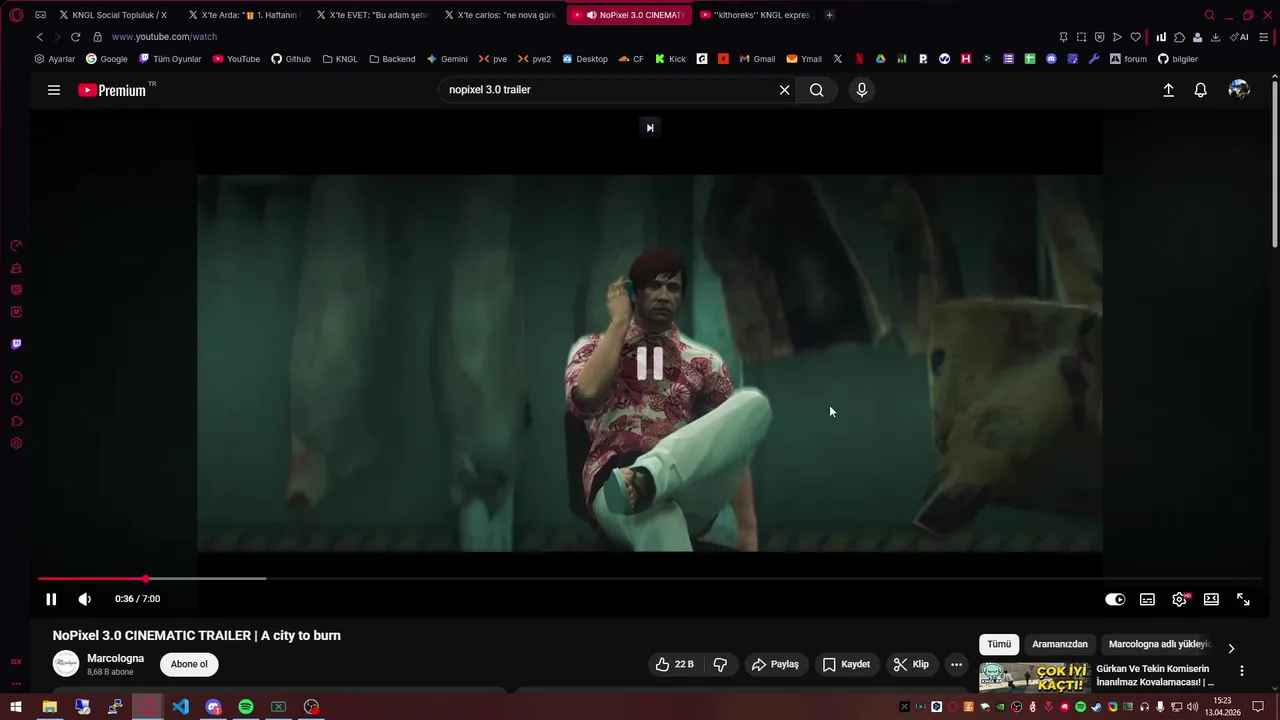Screen dimensions: 1280x720
Task: Open the upload/create video icon
Action: coord(1168,90)
